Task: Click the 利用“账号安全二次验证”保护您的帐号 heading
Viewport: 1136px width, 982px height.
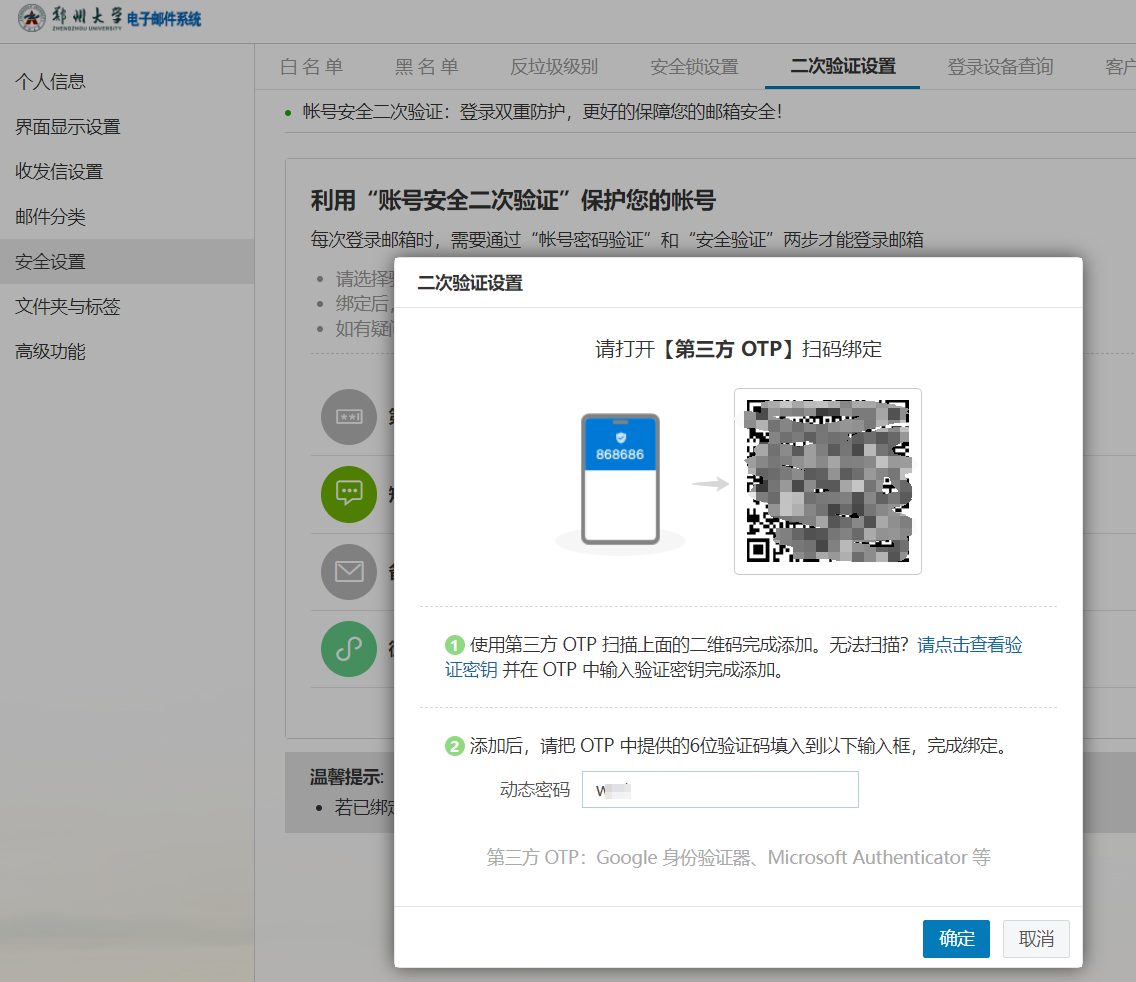Action: [514, 200]
